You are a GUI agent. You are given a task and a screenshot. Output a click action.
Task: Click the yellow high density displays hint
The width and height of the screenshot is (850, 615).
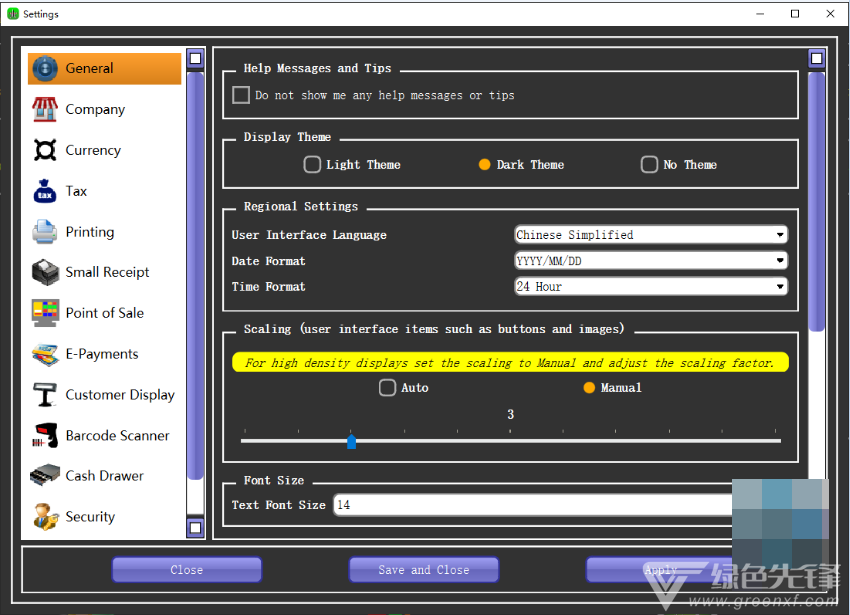tap(510, 362)
